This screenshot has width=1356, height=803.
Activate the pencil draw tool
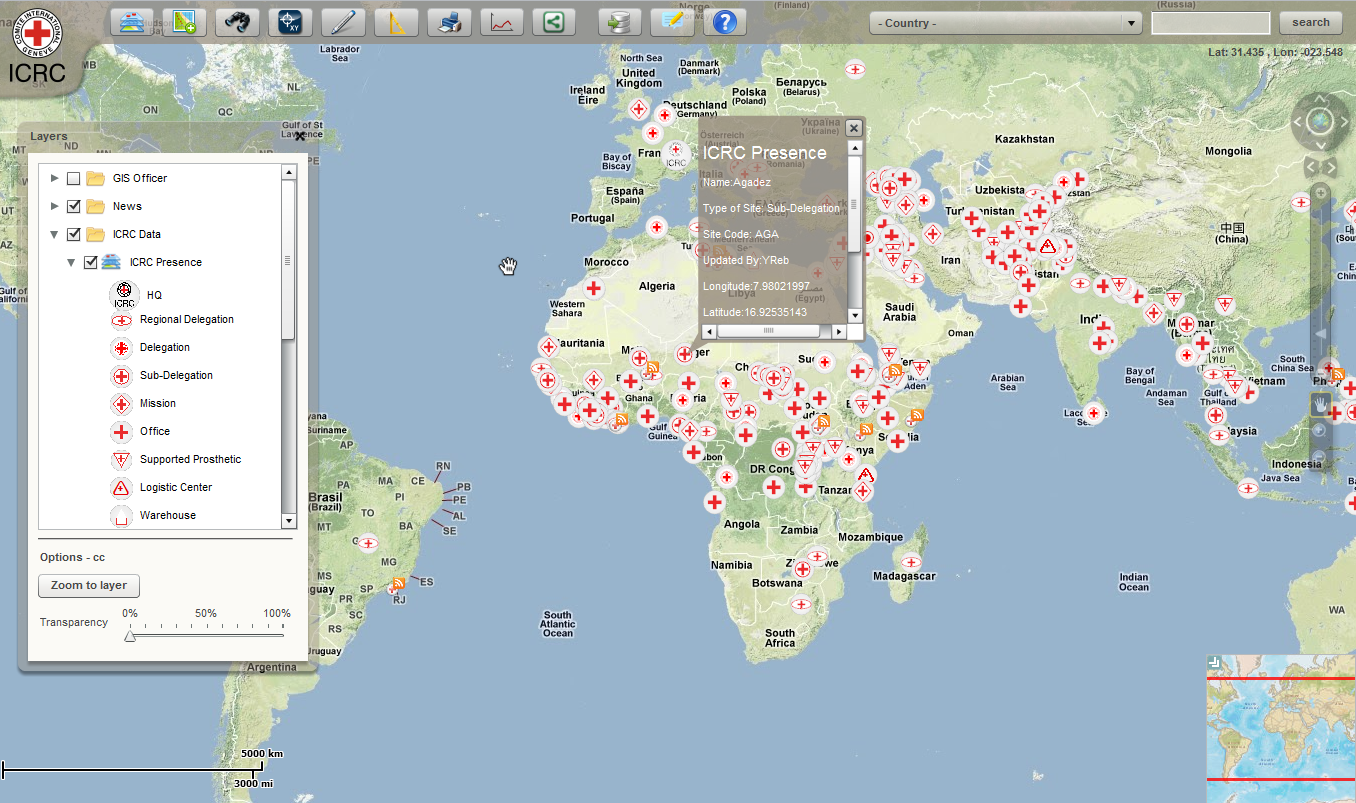click(x=343, y=22)
